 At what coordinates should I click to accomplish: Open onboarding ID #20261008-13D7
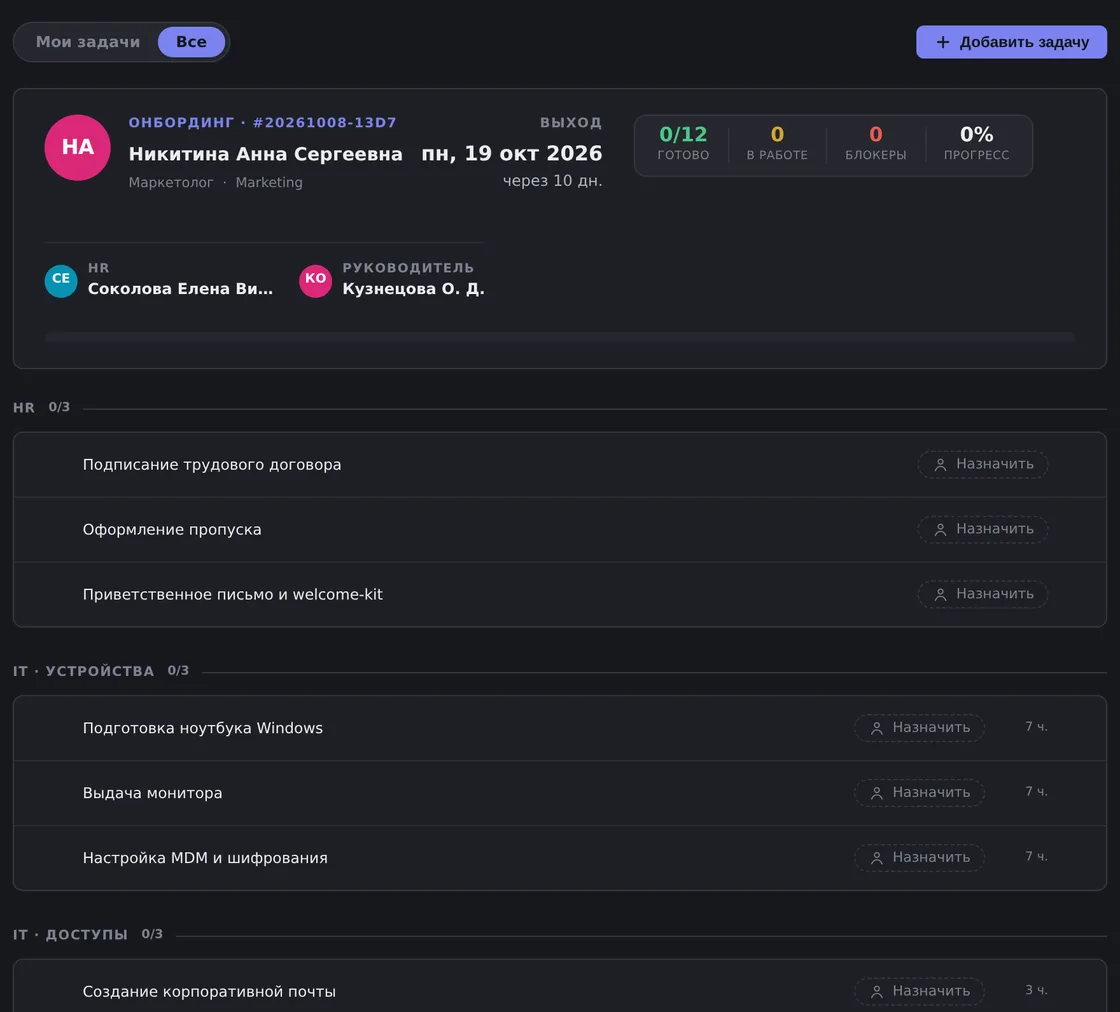[x=325, y=123]
